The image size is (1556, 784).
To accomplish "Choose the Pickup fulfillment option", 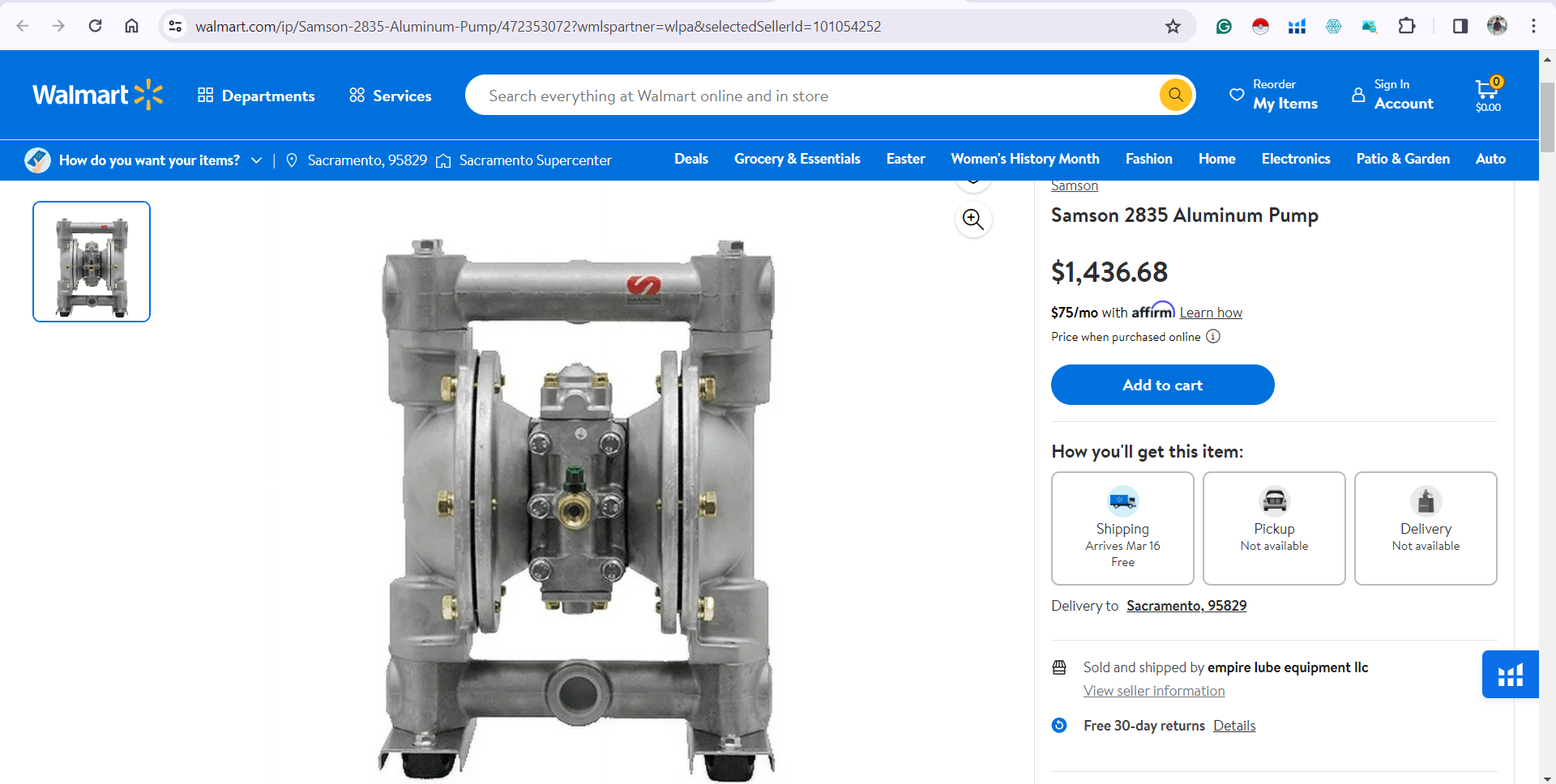I will pyautogui.click(x=1274, y=528).
